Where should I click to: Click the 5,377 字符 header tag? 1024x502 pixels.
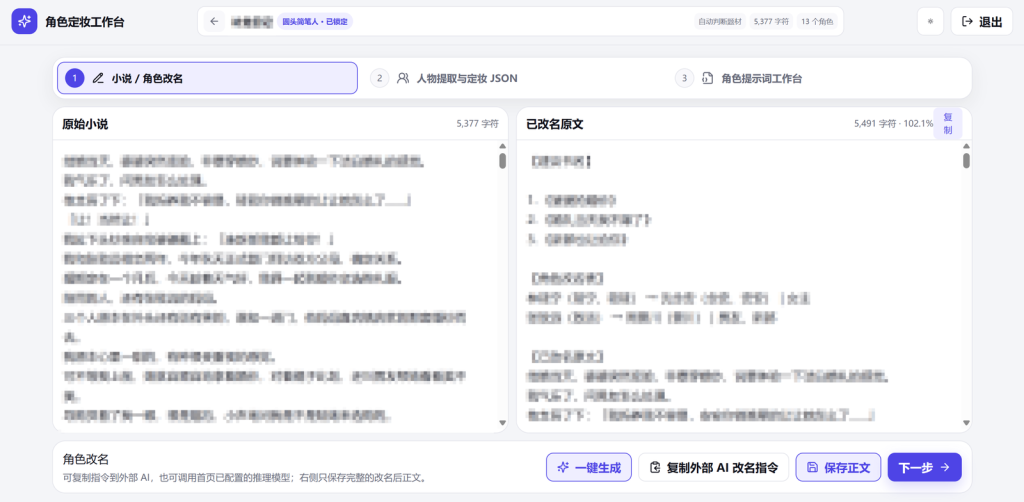pyautogui.click(x=771, y=22)
